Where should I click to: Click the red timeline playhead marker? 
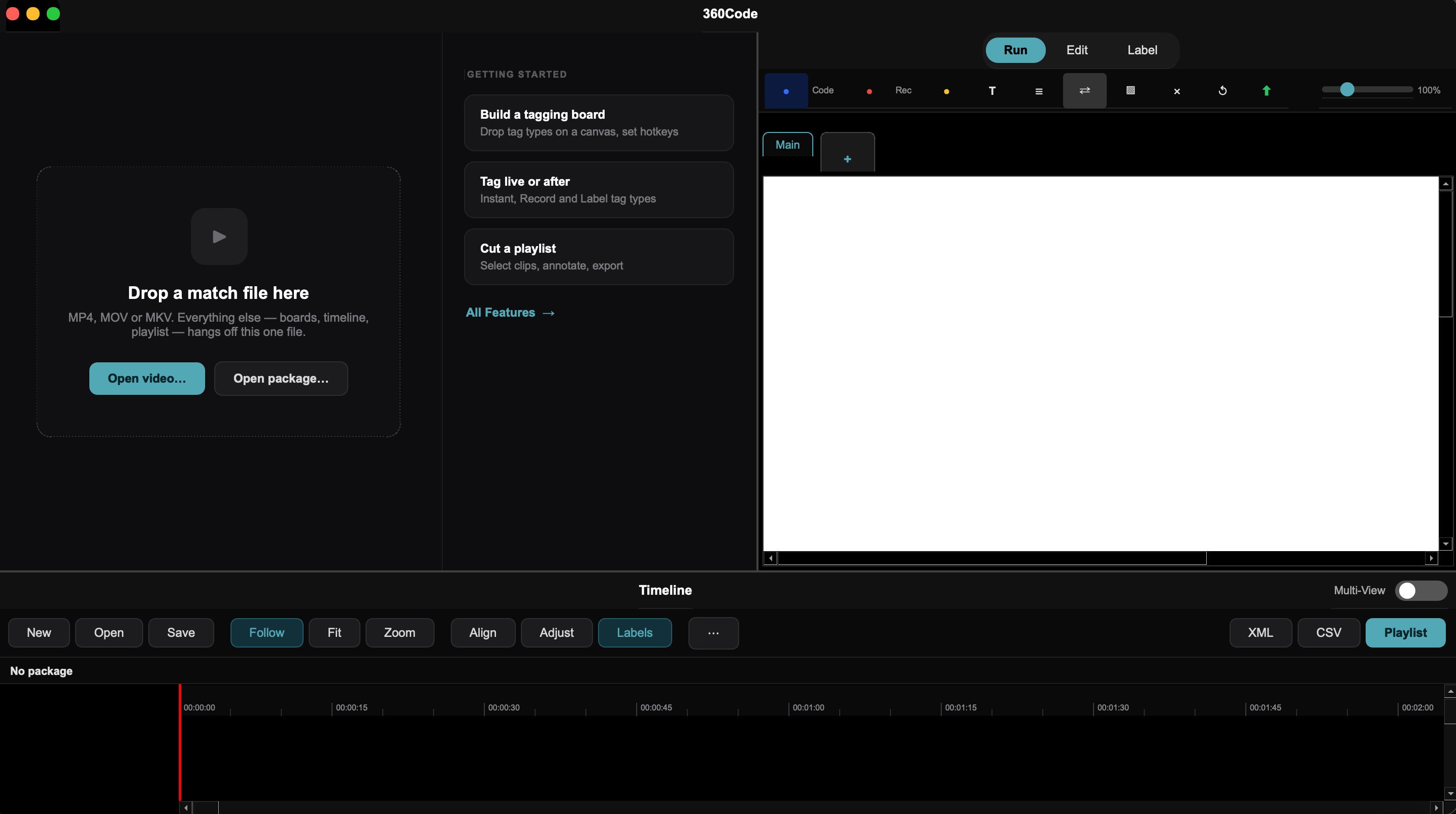180,742
